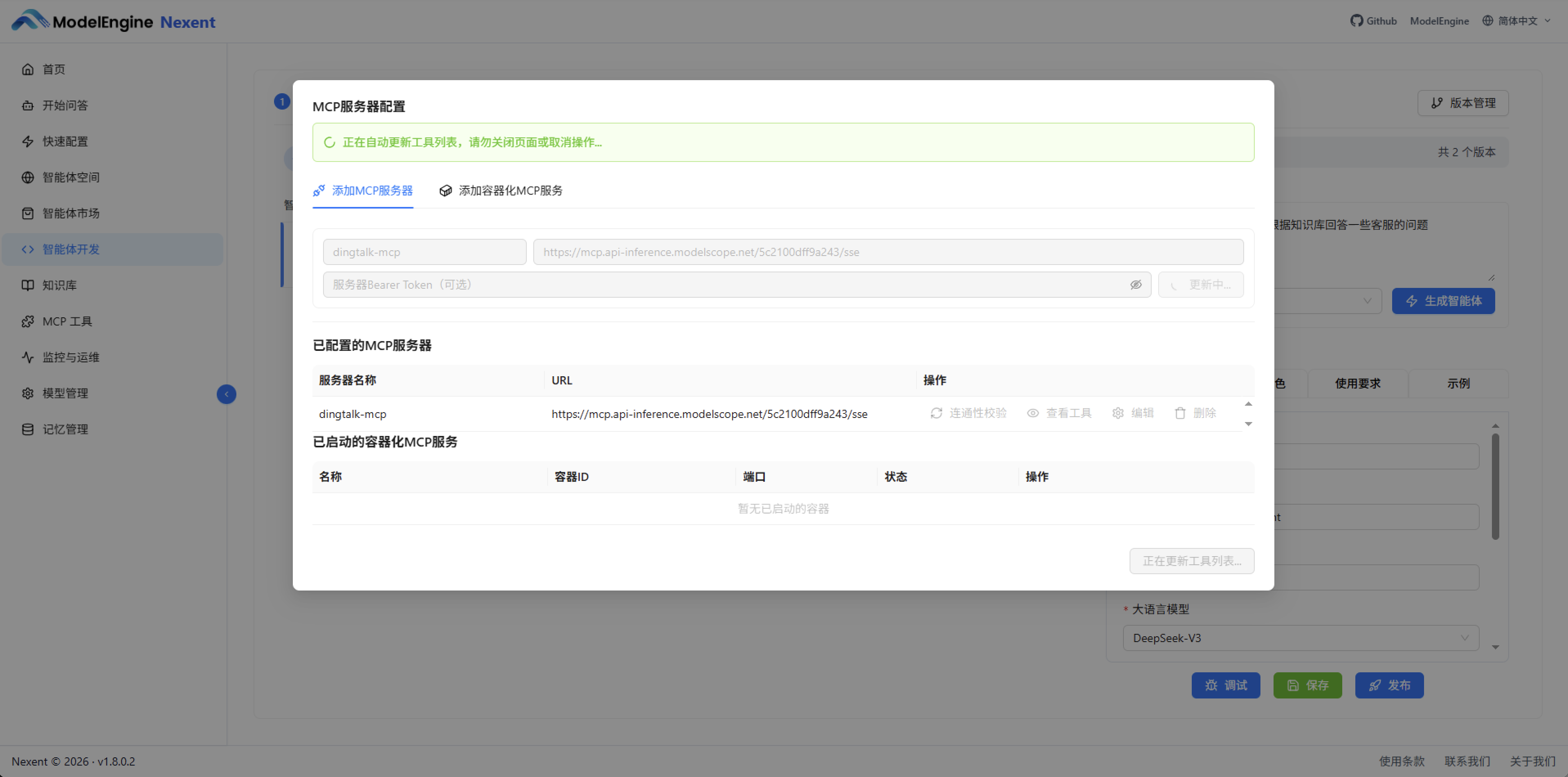Open the 开始问答 chat robot icon
Viewport: 1568px width, 777px height.
[x=27, y=105]
